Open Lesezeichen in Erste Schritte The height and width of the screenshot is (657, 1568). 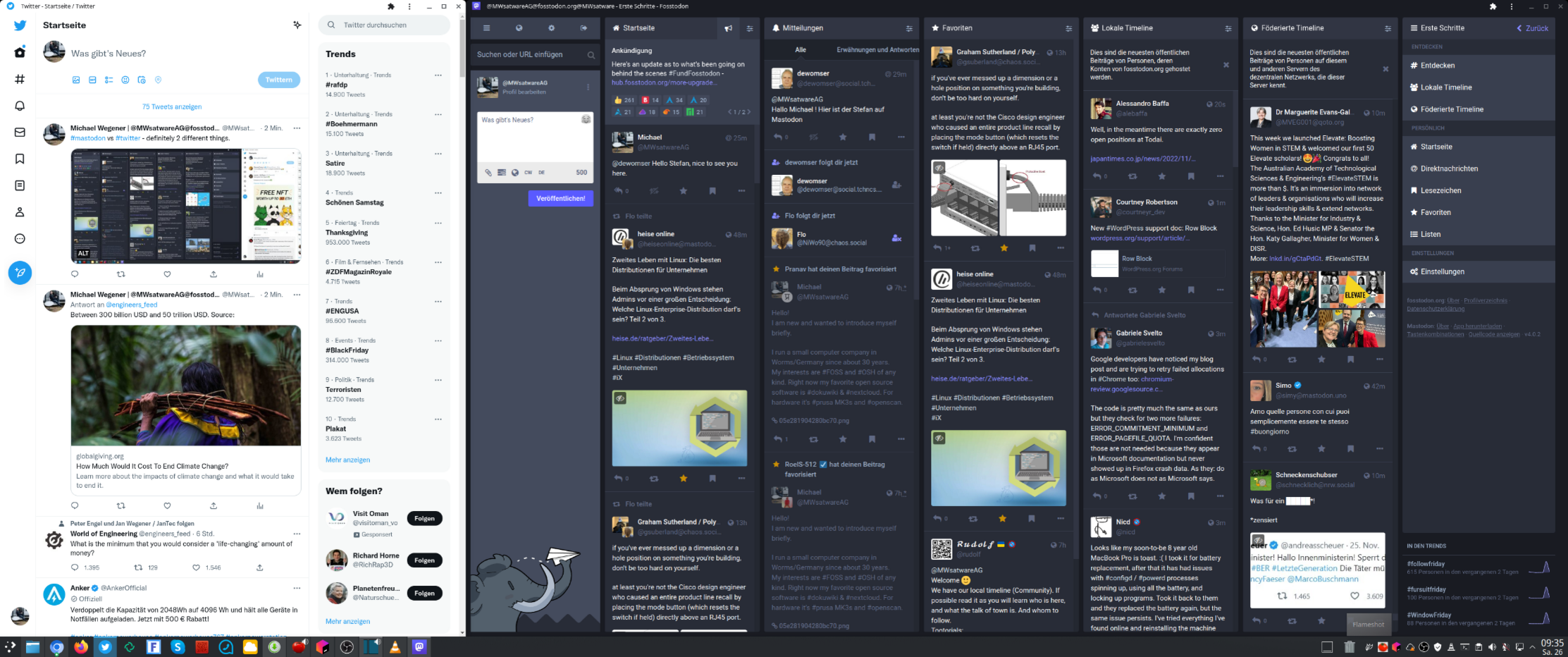tap(1478, 190)
